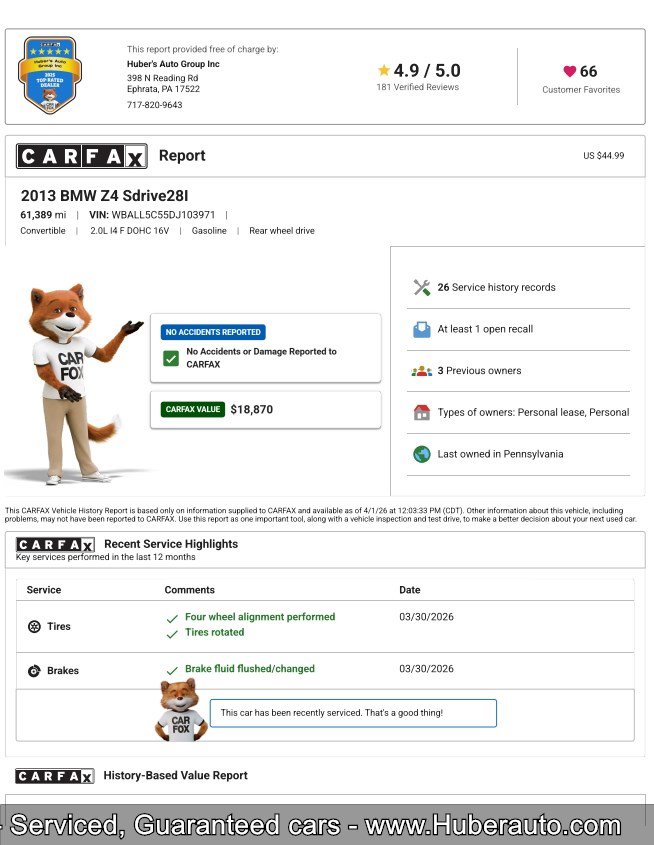The width and height of the screenshot is (654, 845).
Task: Click the open recall icon
Action: [x=421, y=329]
